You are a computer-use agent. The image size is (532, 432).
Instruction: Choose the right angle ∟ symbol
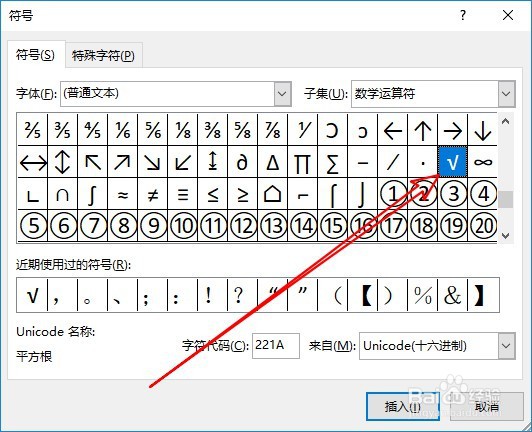coord(33,194)
